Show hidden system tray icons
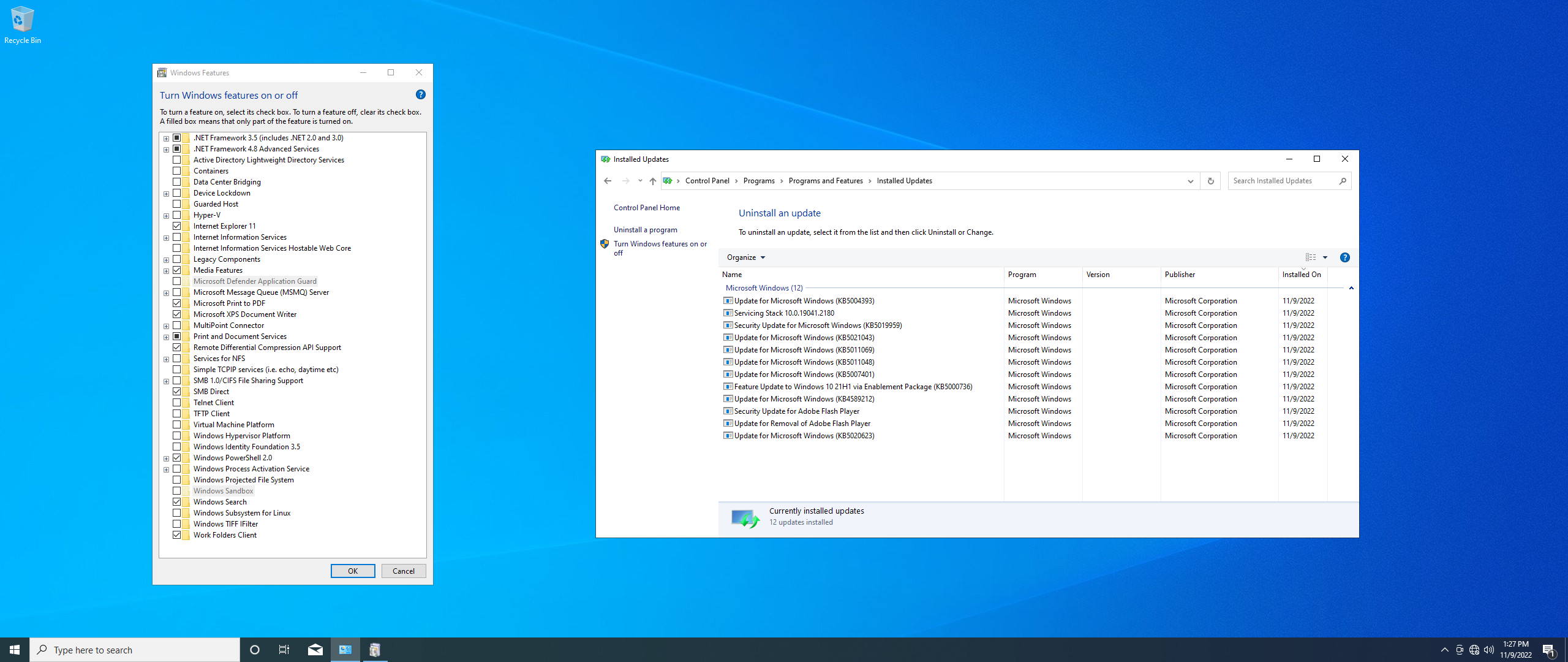1568x662 pixels. pyautogui.click(x=1444, y=650)
